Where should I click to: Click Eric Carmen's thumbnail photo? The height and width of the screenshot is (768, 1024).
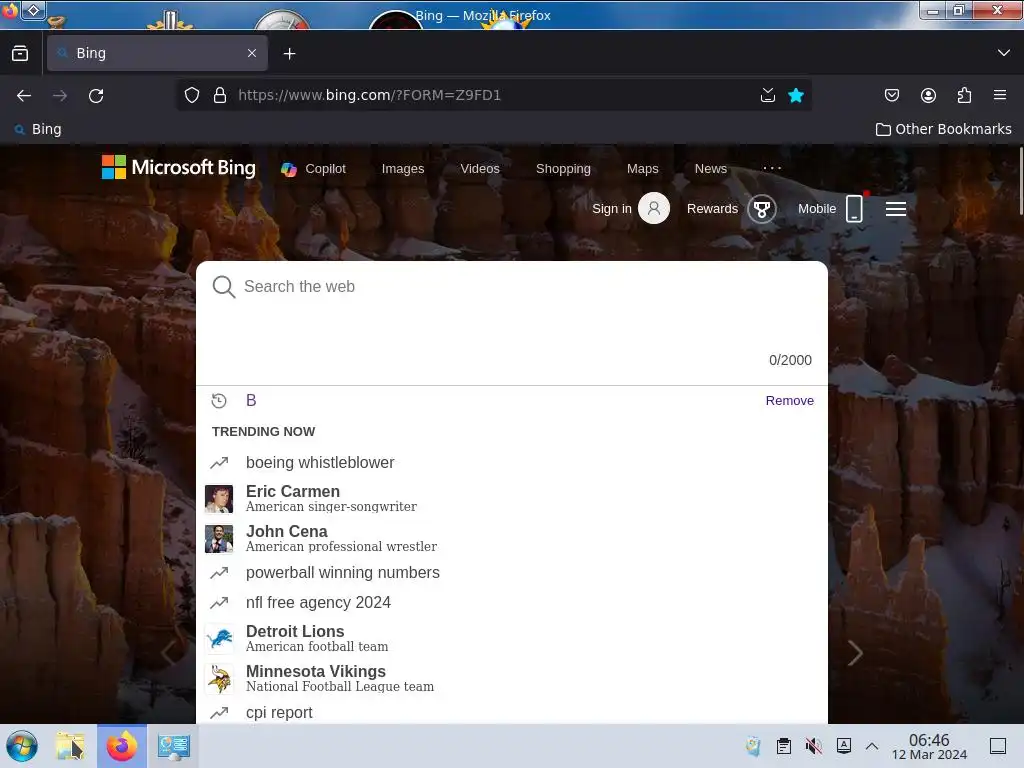(x=219, y=499)
